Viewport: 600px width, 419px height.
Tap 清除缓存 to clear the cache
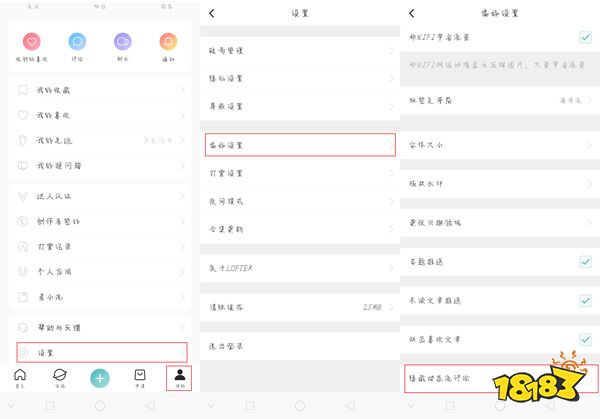[300, 307]
